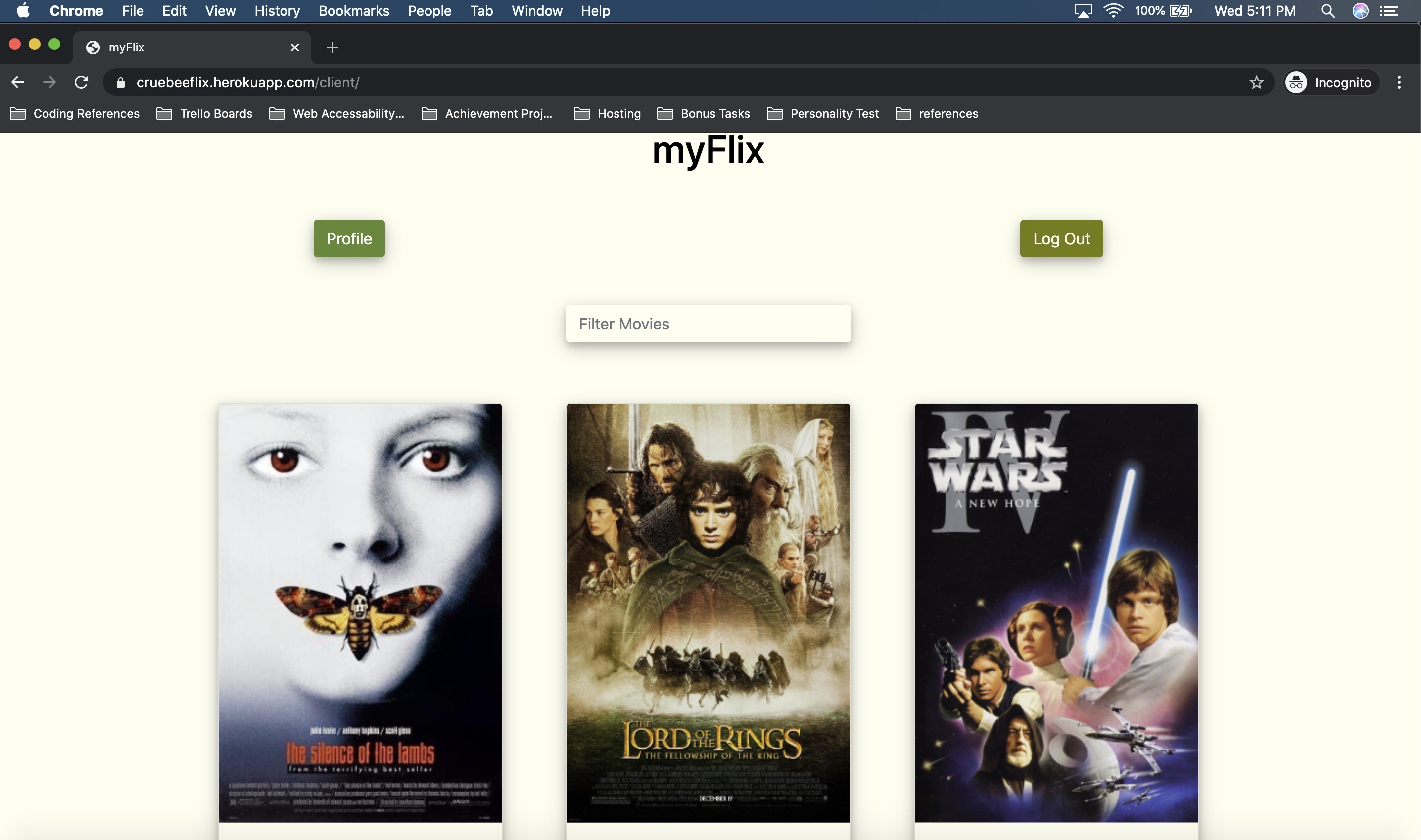The image size is (1421, 840).
Task: Click the myFlix page heading
Action: [x=708, y=150]
